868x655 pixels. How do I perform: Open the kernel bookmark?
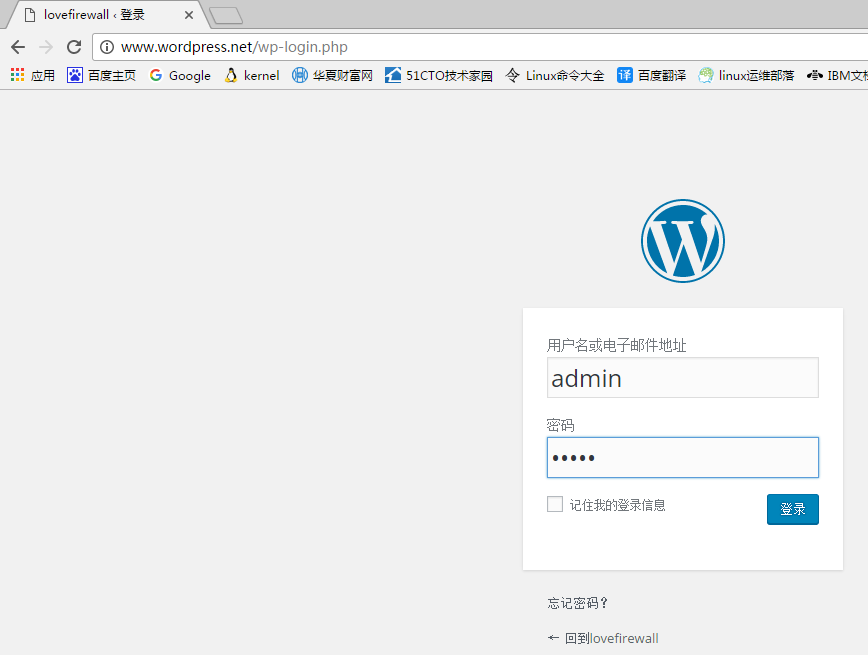(x=251, y=75)
